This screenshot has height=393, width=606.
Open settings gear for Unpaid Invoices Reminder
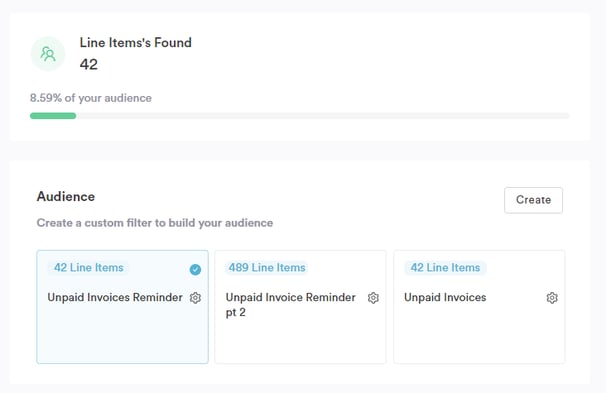(195, 298)
